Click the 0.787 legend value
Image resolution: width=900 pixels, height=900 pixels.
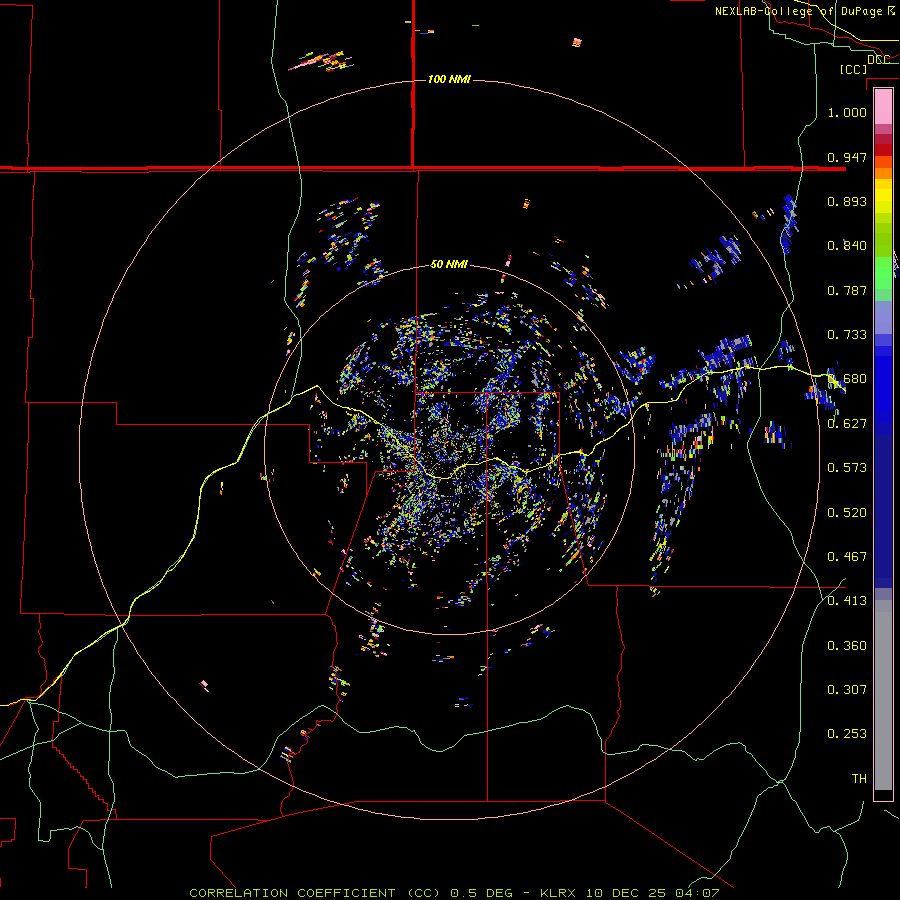pyautogui.click(x=847, y=290)
